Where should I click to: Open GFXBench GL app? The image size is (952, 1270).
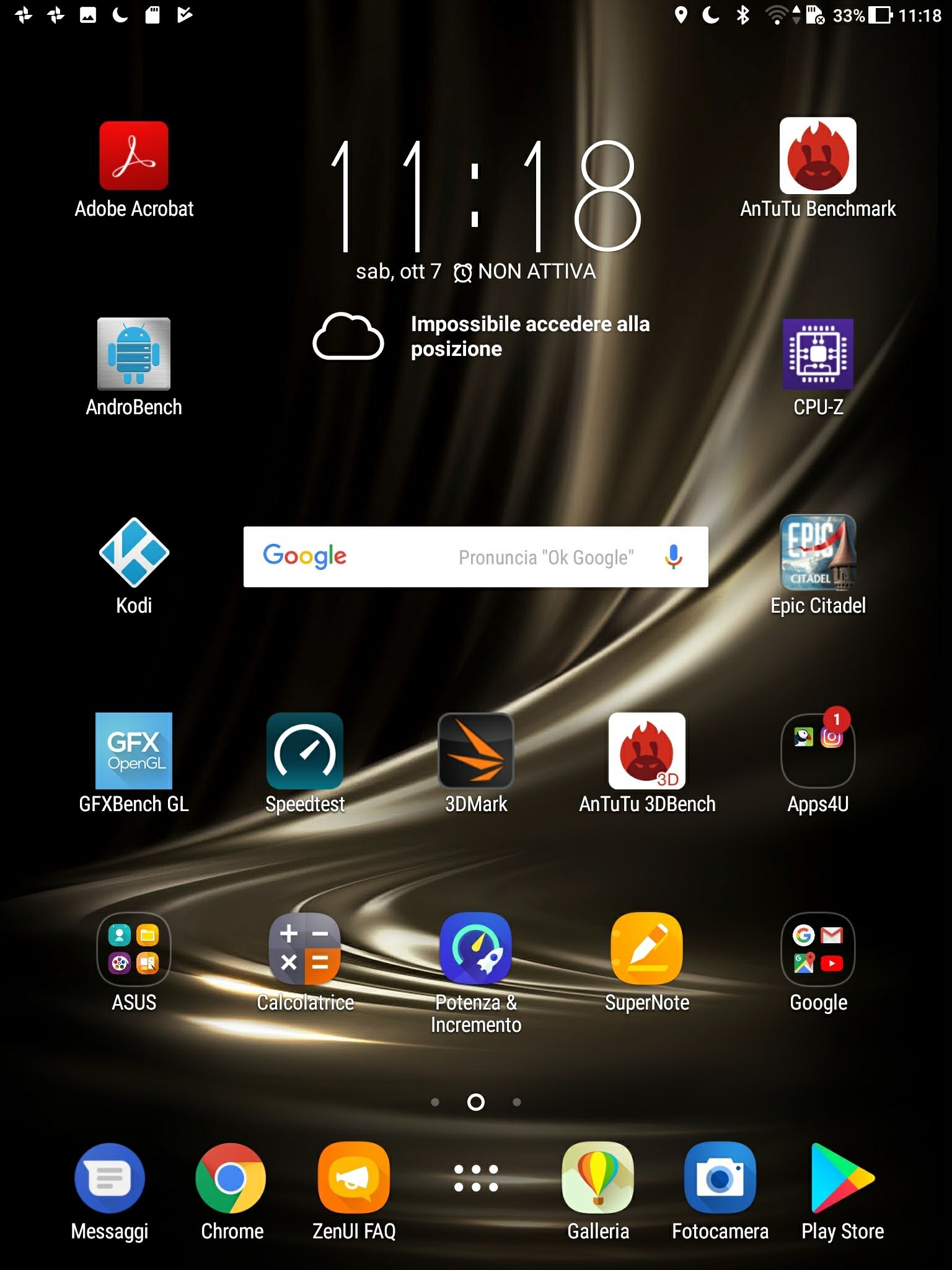coord(134,750)
